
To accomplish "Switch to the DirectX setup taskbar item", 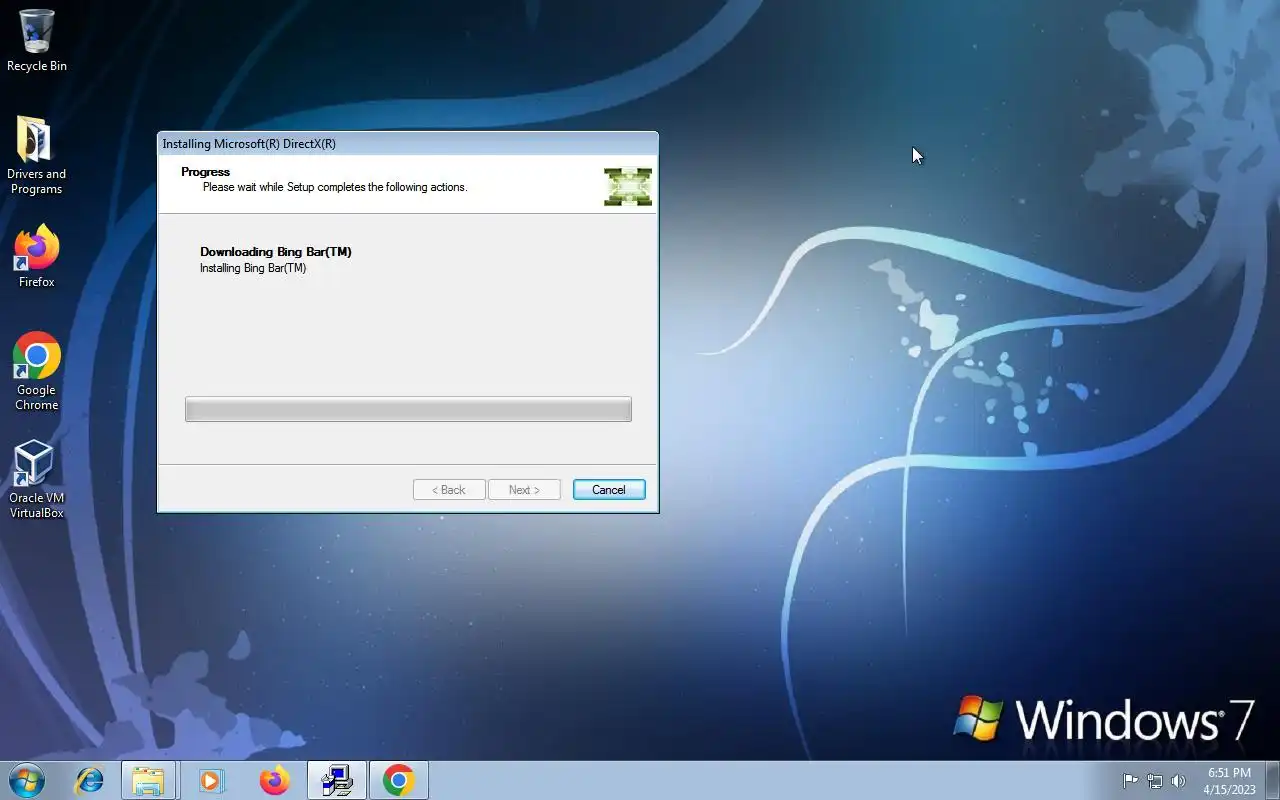I will (x=336, y=780).
